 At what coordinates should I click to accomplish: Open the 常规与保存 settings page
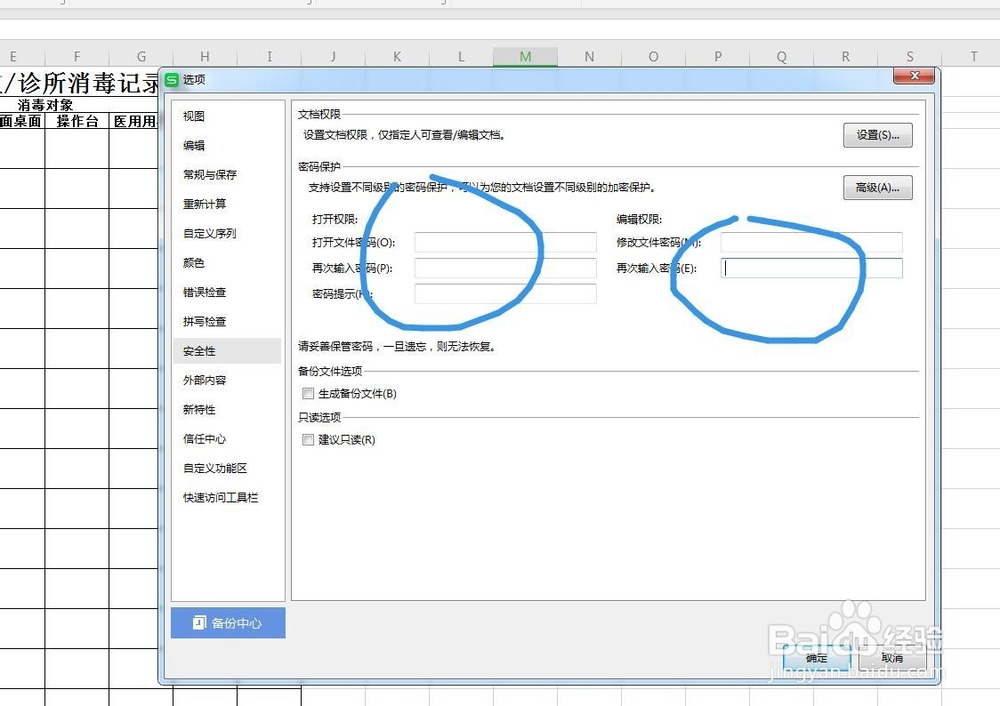pos(211,175)
